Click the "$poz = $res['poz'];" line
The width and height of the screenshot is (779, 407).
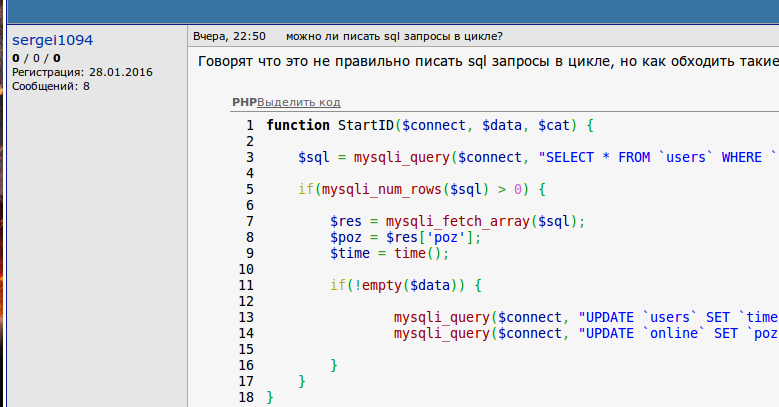point(406,237)
